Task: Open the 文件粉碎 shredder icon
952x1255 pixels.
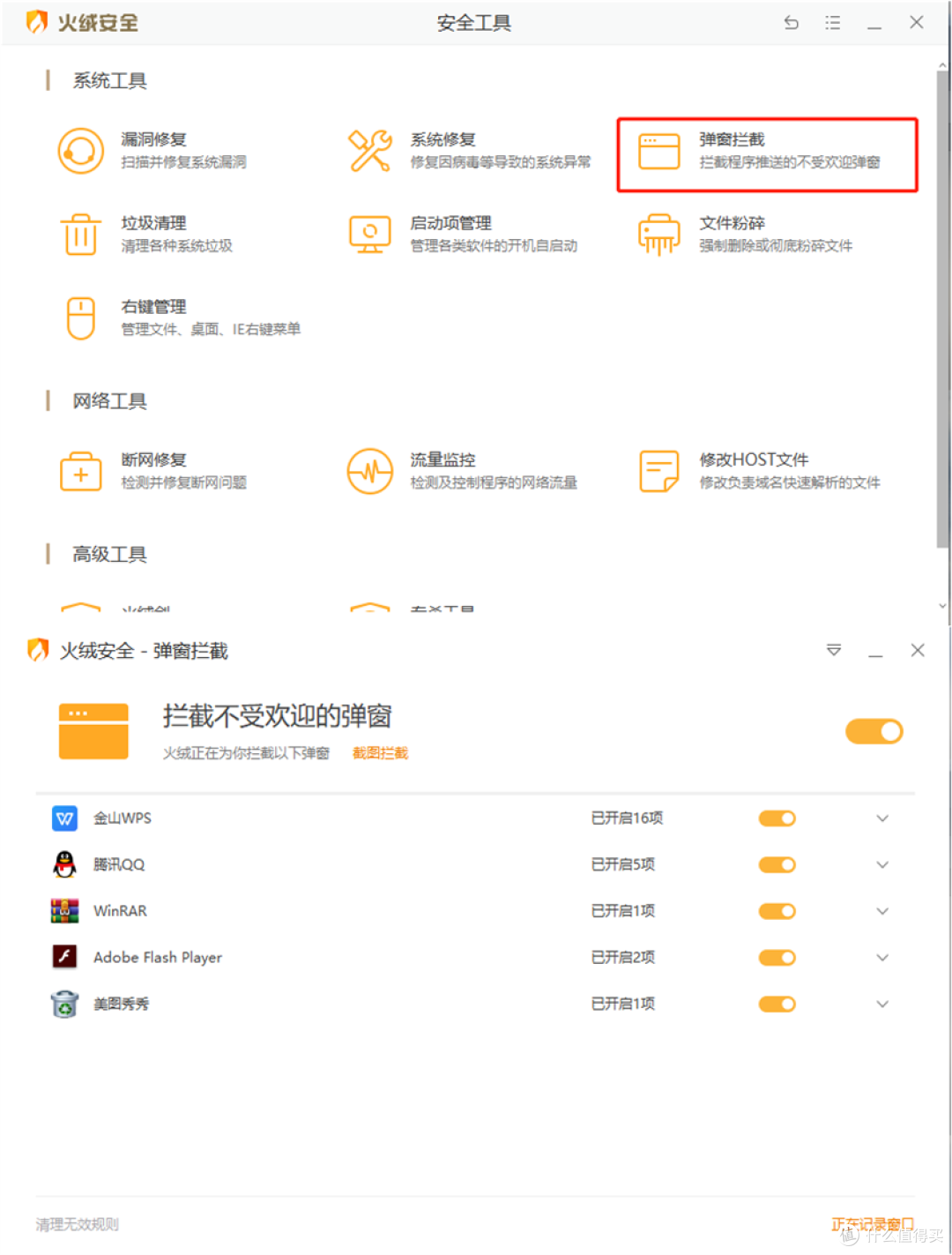Action: pos(659,234)
